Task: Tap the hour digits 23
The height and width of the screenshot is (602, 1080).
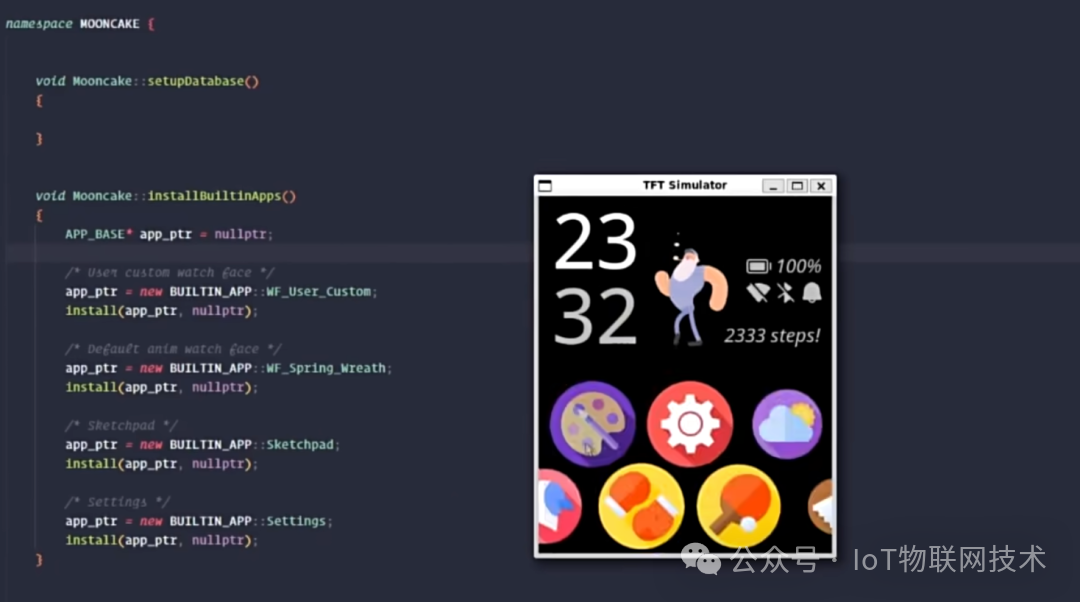Action: pos(595,242)
